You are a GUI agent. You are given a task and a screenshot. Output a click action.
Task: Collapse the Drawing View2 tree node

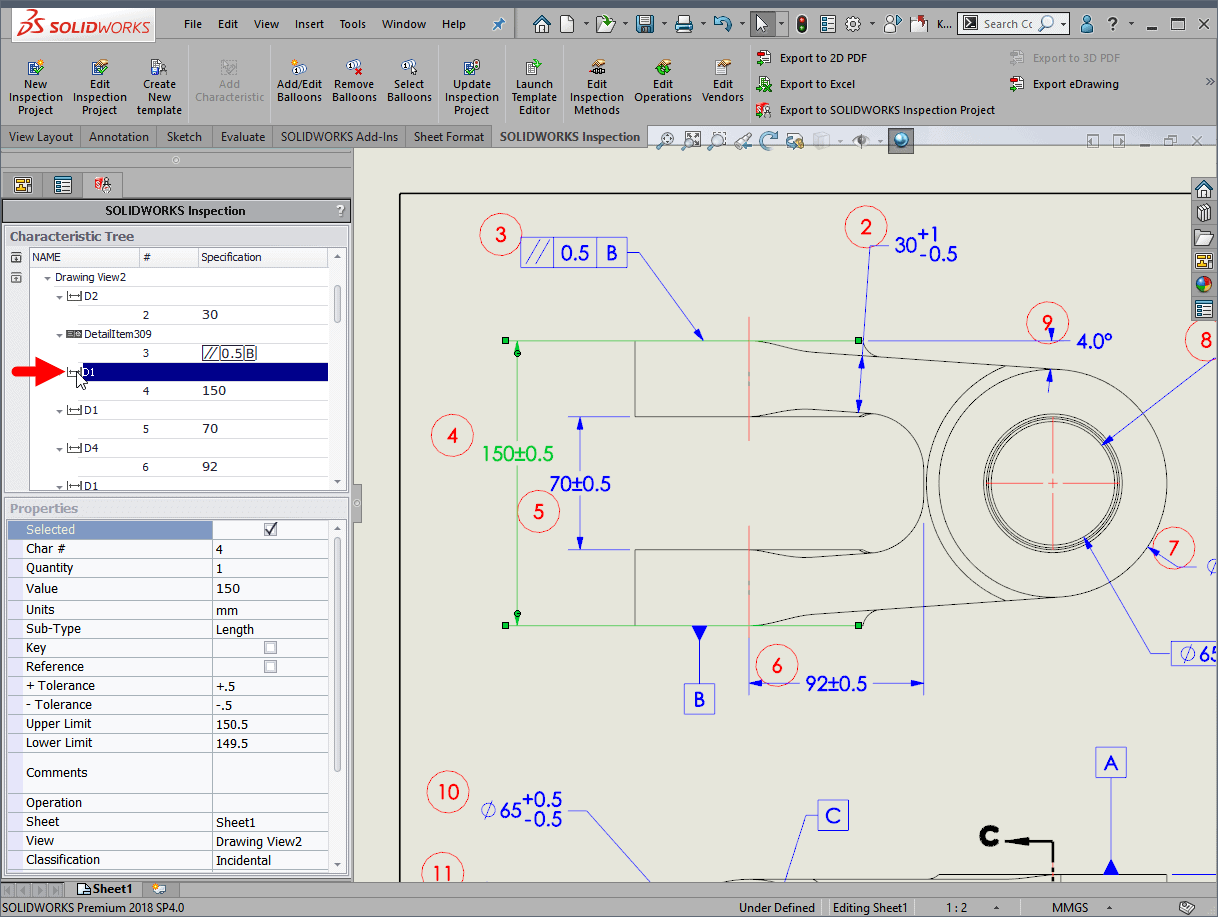point(47,278)
